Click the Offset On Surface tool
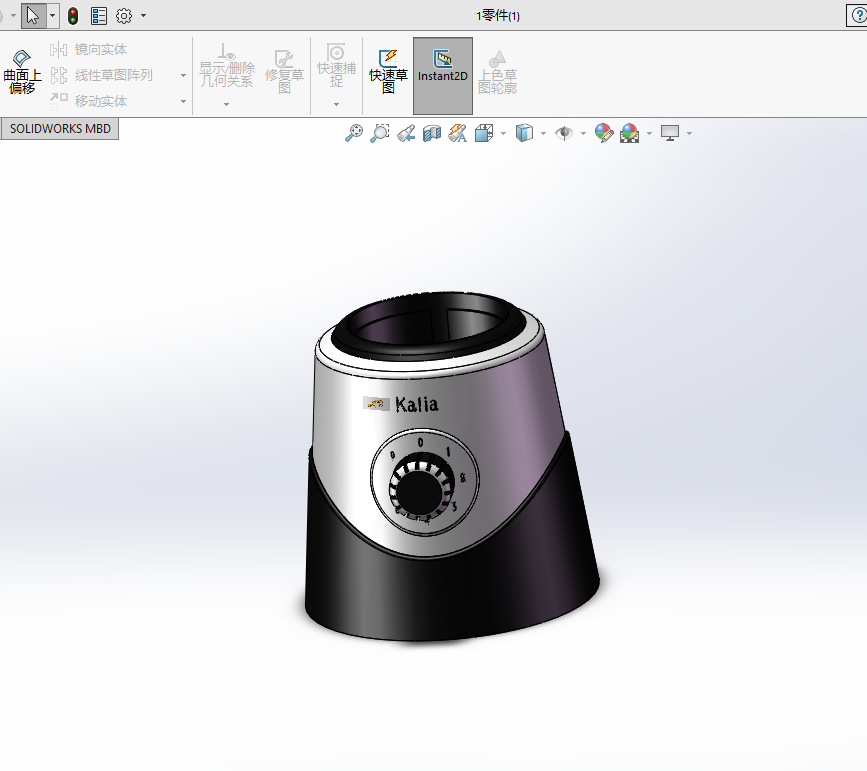This screenshot has height=771, width=867. pos(22,68)
